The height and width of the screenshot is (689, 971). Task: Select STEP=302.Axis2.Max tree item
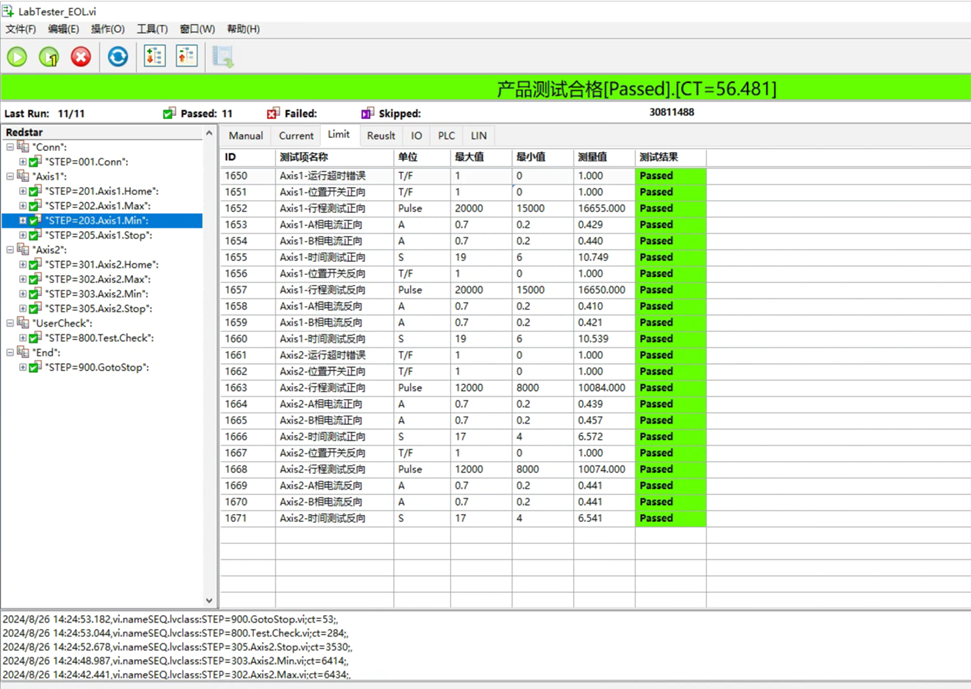pos(97,279)
